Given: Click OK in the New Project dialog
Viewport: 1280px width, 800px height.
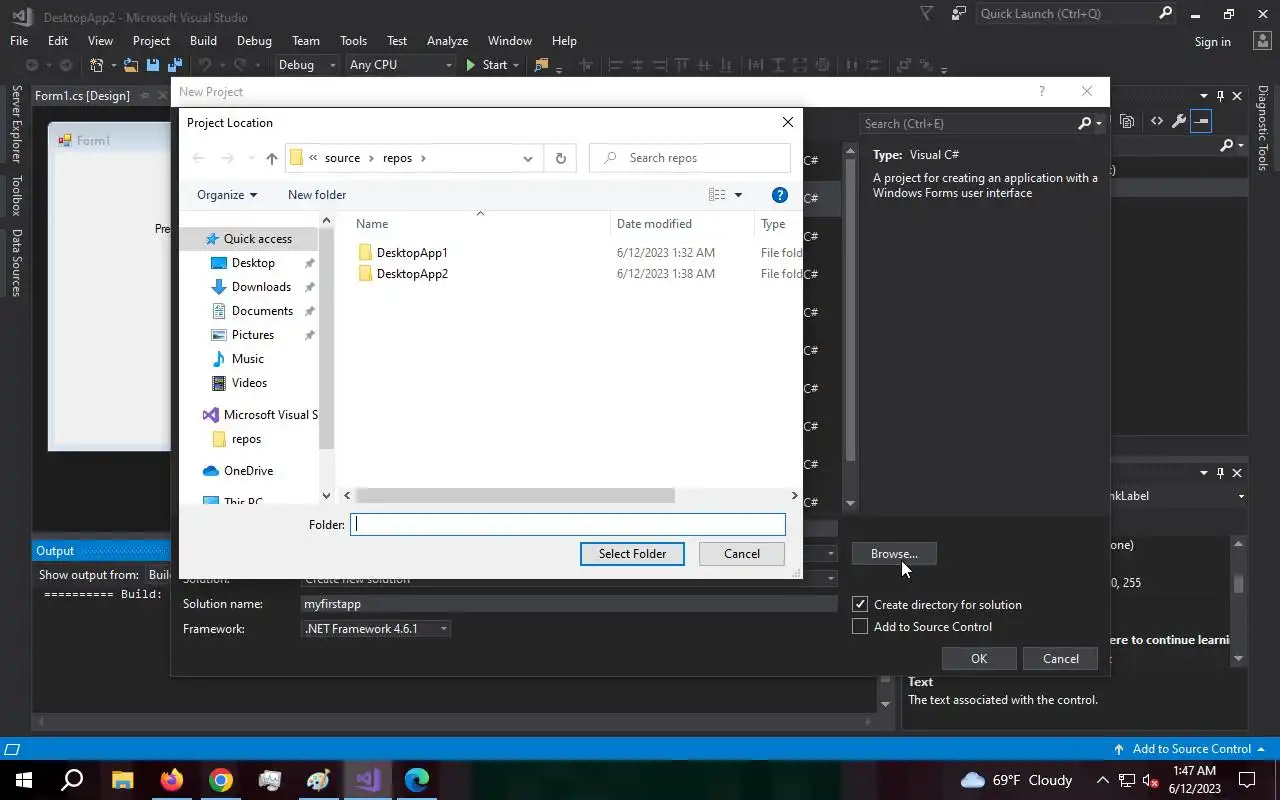Looking at the screenshot, I should pyautogui.click(x=979, y=658).
